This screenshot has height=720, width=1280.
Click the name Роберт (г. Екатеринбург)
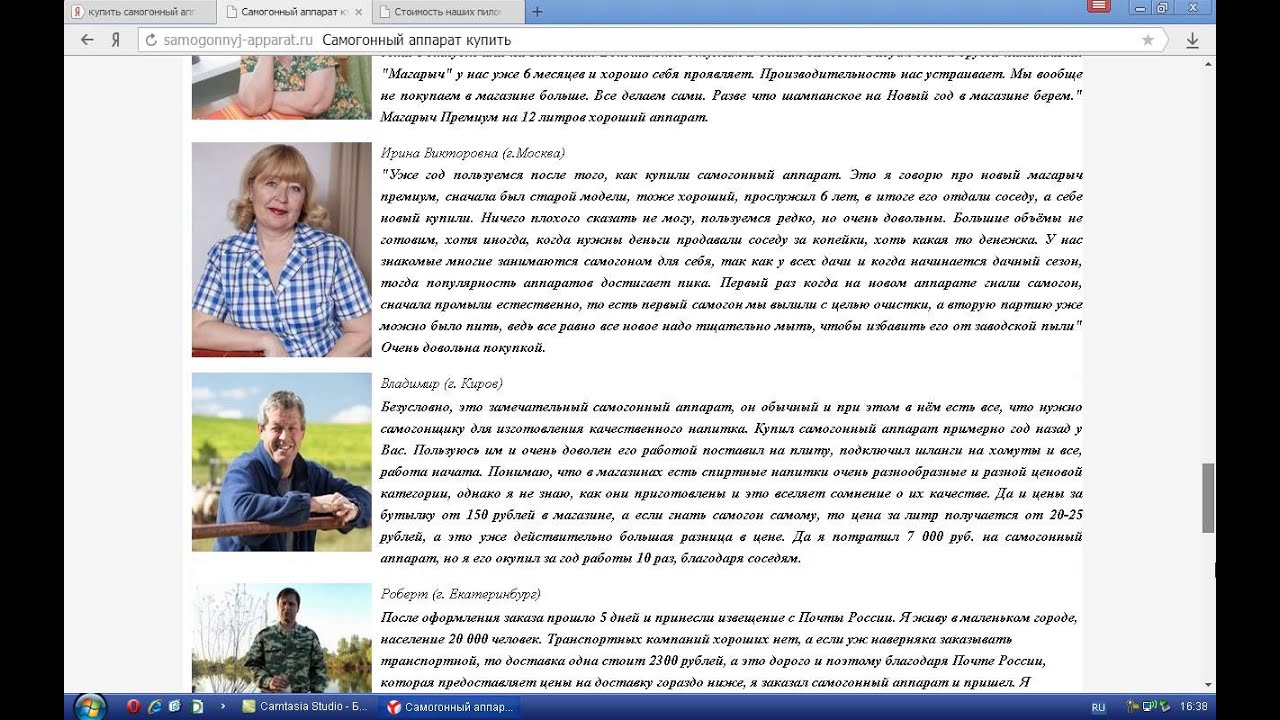460,594
